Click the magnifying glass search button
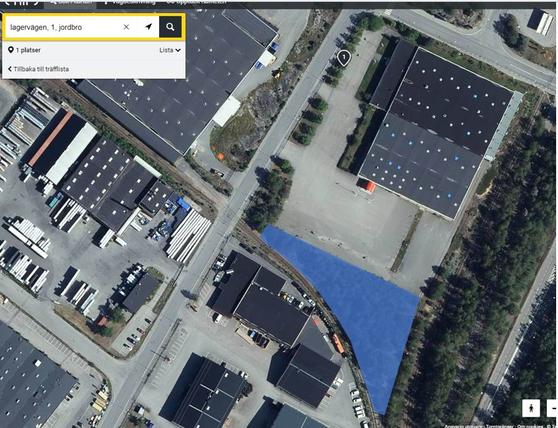The height and width of the screenshot is (428, 558). coord(170,27)
